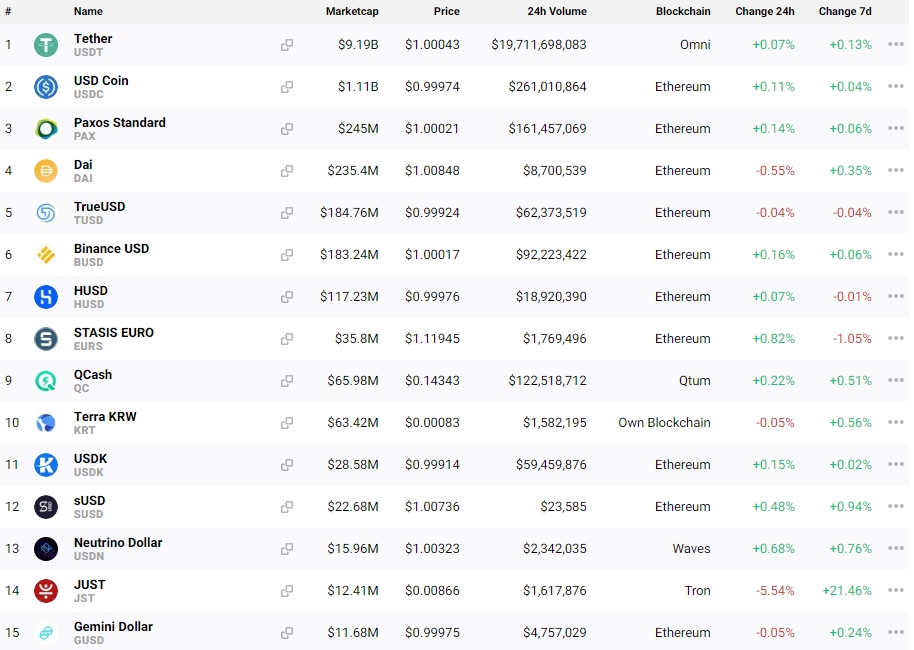Click the sUSD coin logo
914x650 pixels.
(46, 507)
